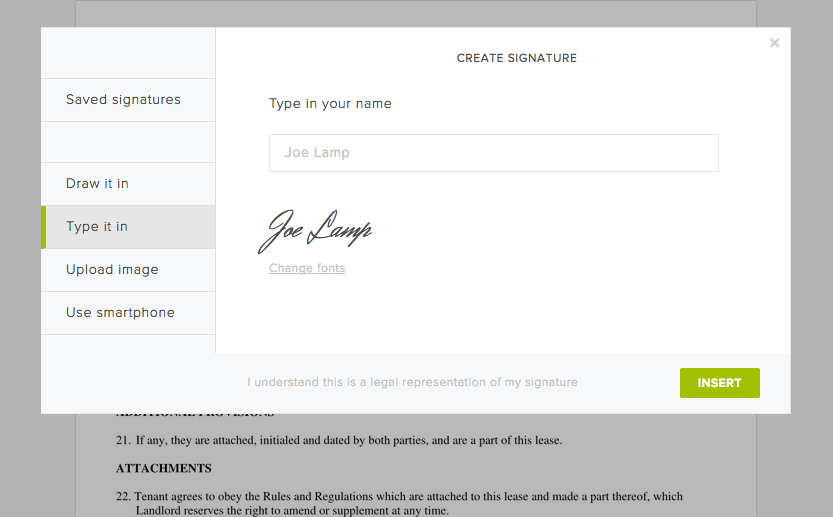The height and width of the screenshot is (517, 833).
Task: Switch to the Draw it in option
Action: pos(128,184)
